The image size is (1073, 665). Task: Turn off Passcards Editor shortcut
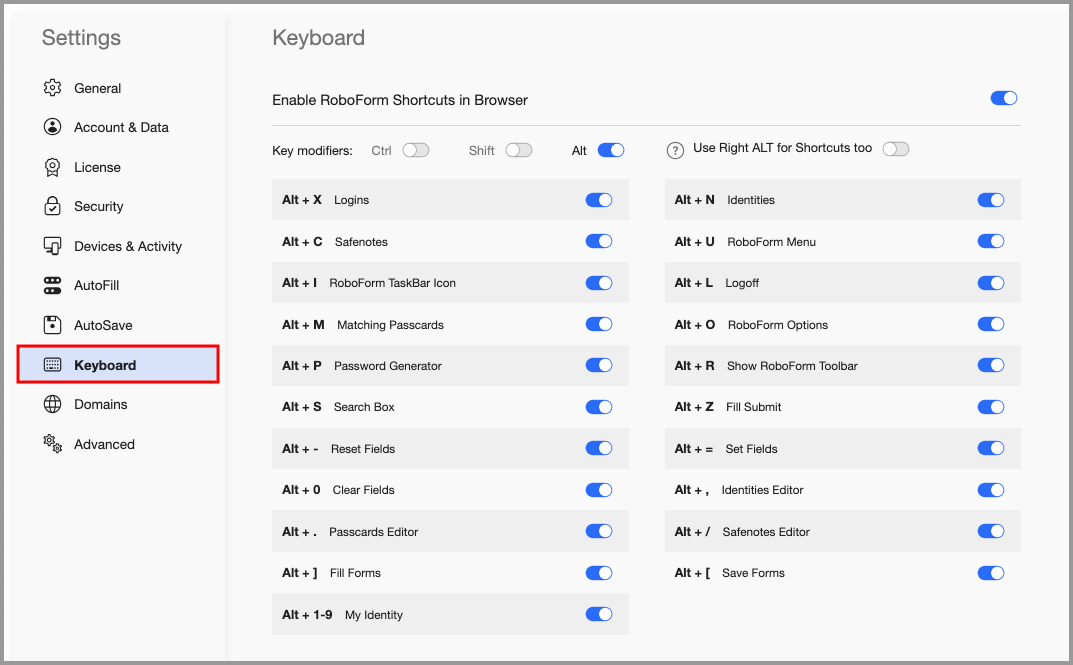click(x=599, y=531)
